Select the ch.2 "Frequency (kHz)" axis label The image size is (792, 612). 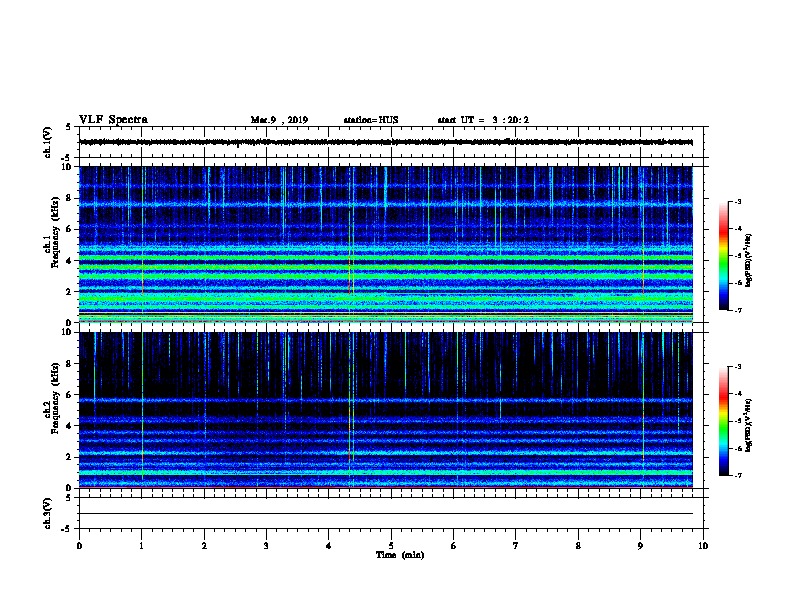[x=56, y=398]
